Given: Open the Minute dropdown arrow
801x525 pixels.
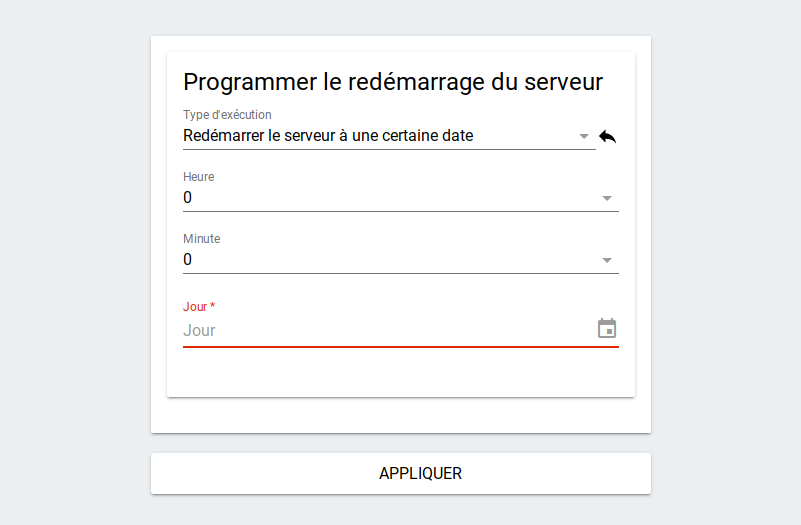Looking at the screenshot, I should 607,260.
